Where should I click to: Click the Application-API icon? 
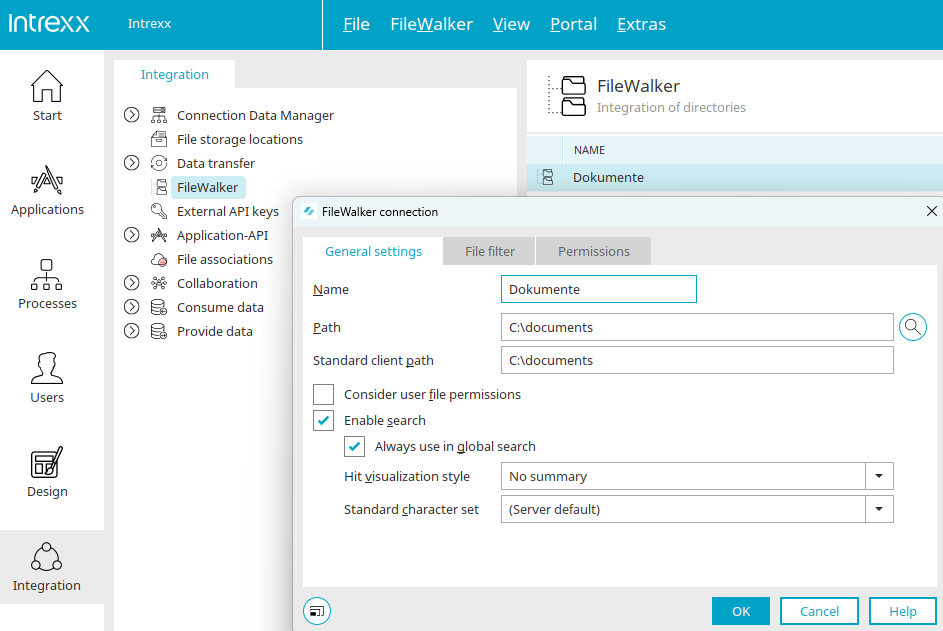pos(159,235)
